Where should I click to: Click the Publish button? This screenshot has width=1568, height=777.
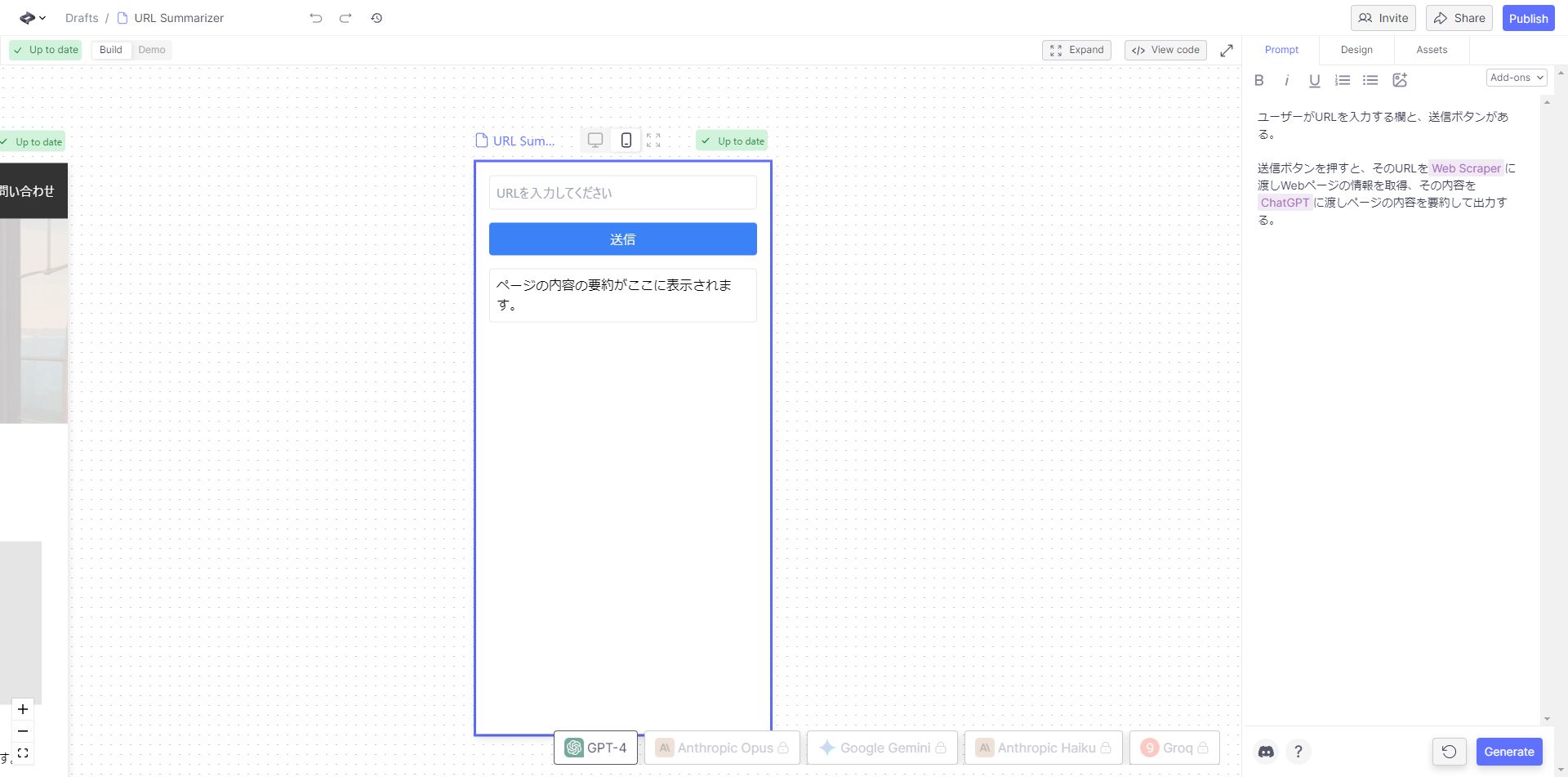[x=1528, y=17]
